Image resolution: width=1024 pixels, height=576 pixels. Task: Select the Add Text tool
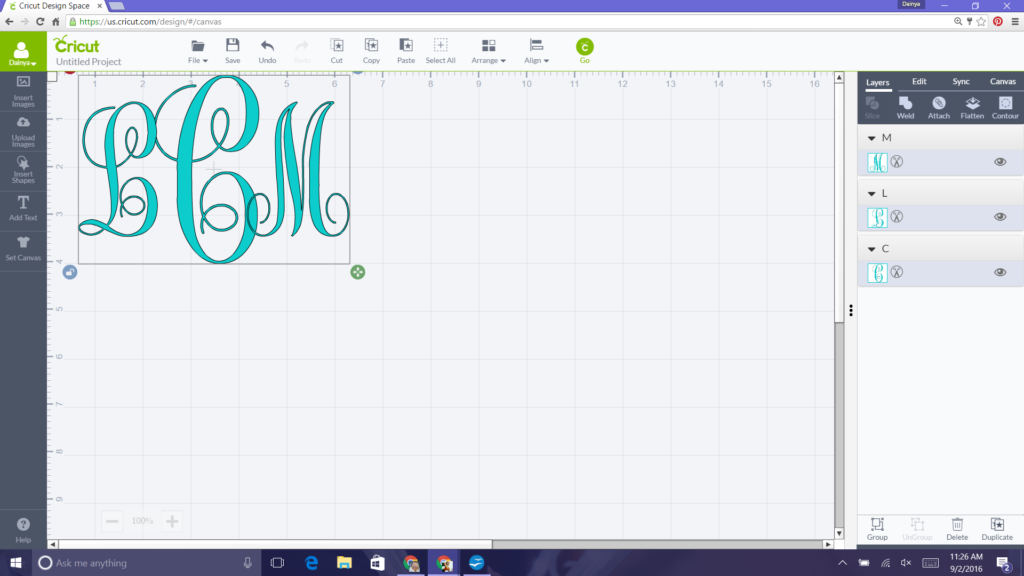click(x=23, y=208)
